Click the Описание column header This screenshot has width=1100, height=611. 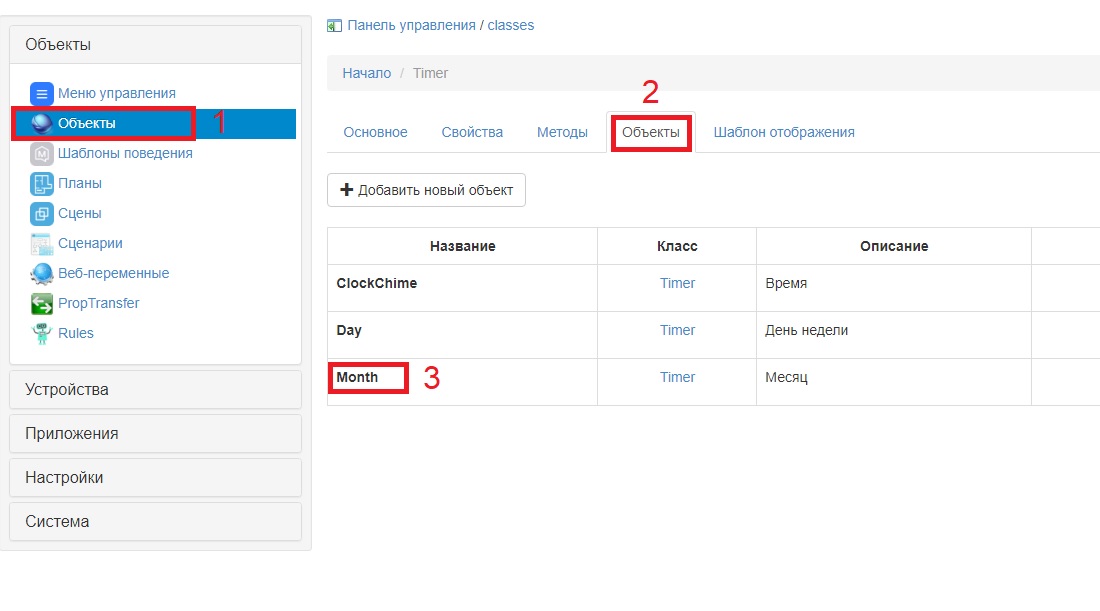[x=894, y=246]
